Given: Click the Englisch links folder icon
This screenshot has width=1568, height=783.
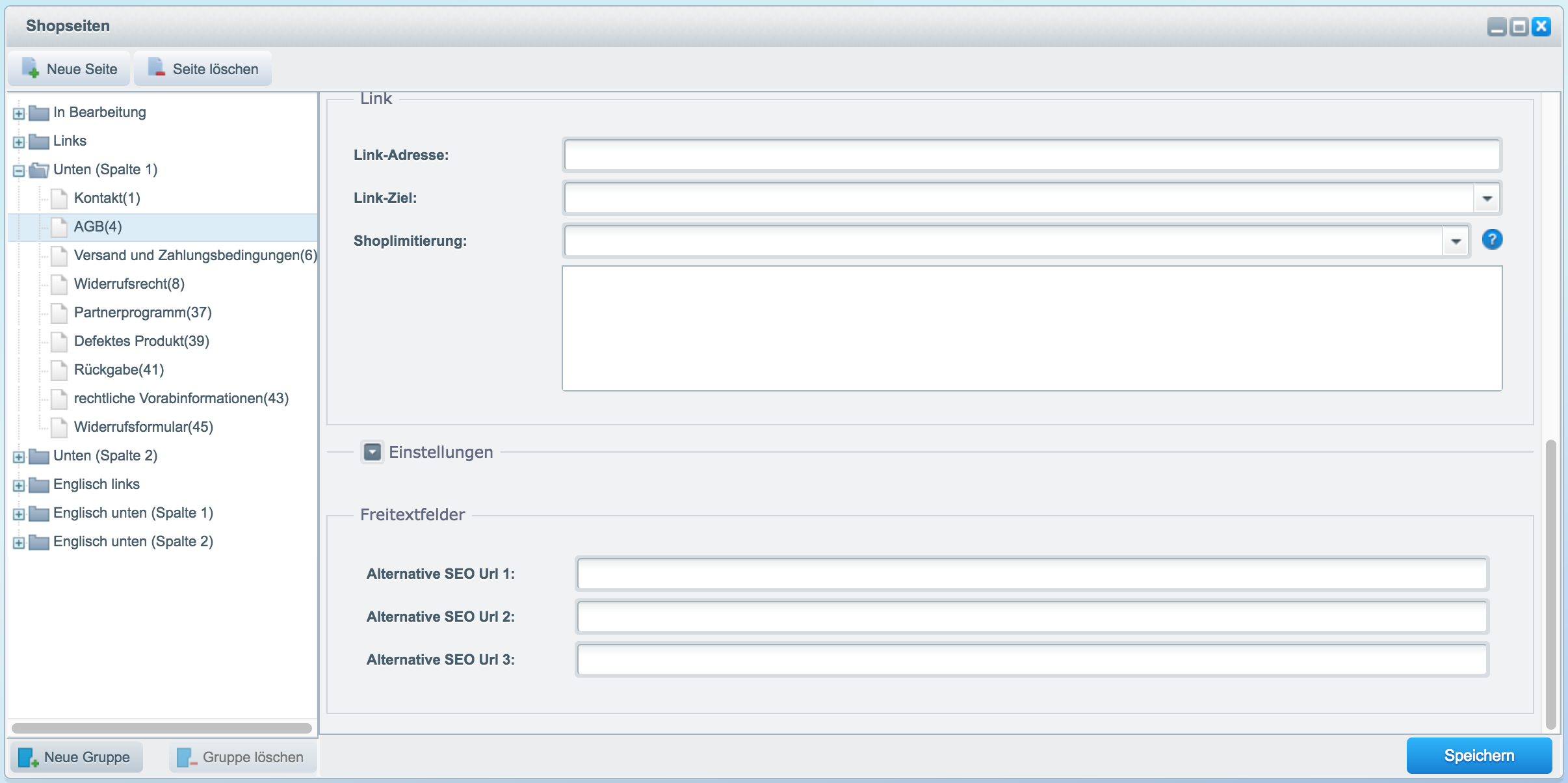Looking at the screenshot, I should [39, 484].
